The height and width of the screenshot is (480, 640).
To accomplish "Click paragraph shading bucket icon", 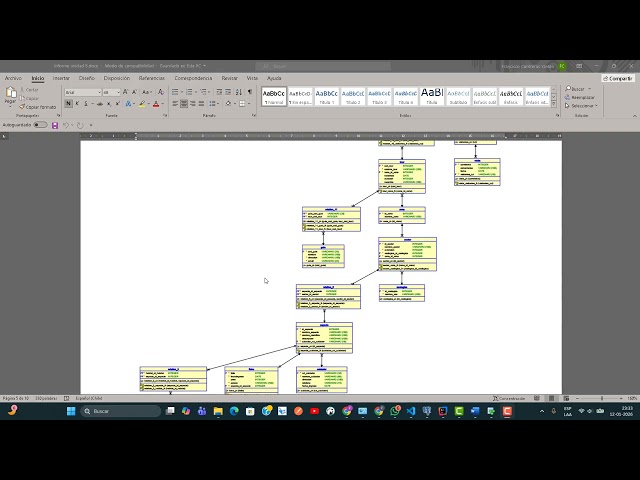I will click(x=228, y=104).
